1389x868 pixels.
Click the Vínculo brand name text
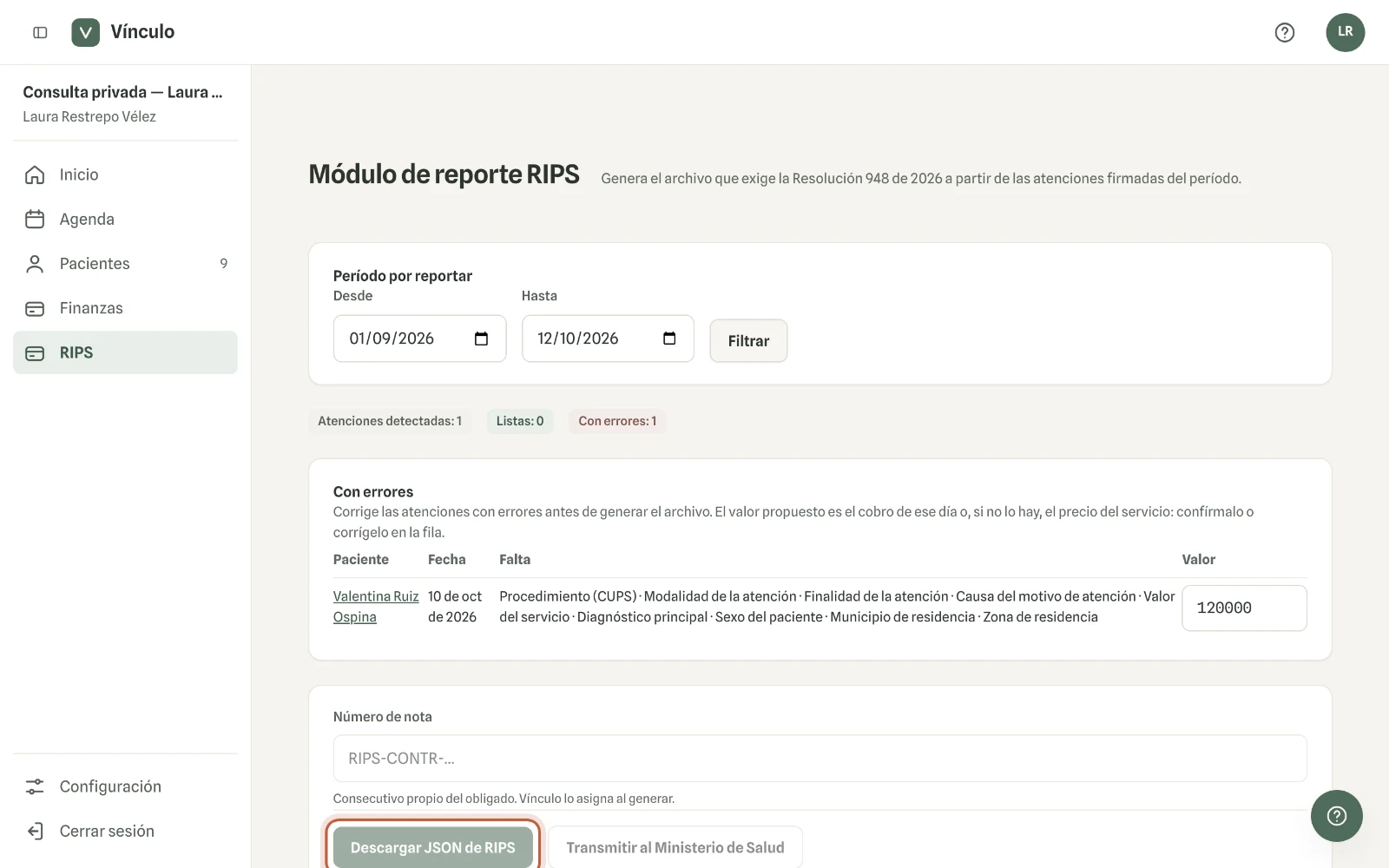[x=142, y=32]
